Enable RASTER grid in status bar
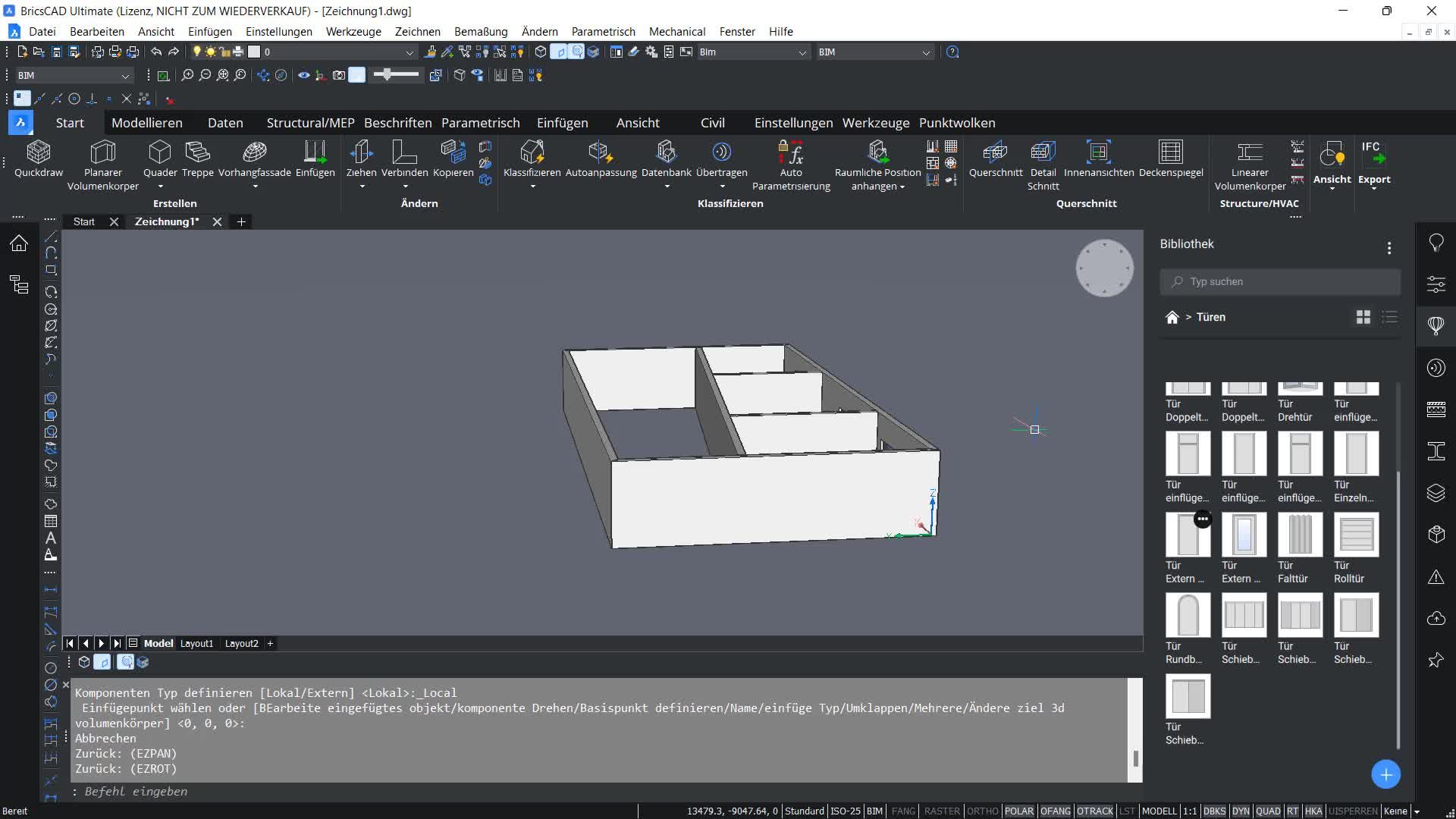Viewport: 1456px width, 819px height. click(942, 811)
